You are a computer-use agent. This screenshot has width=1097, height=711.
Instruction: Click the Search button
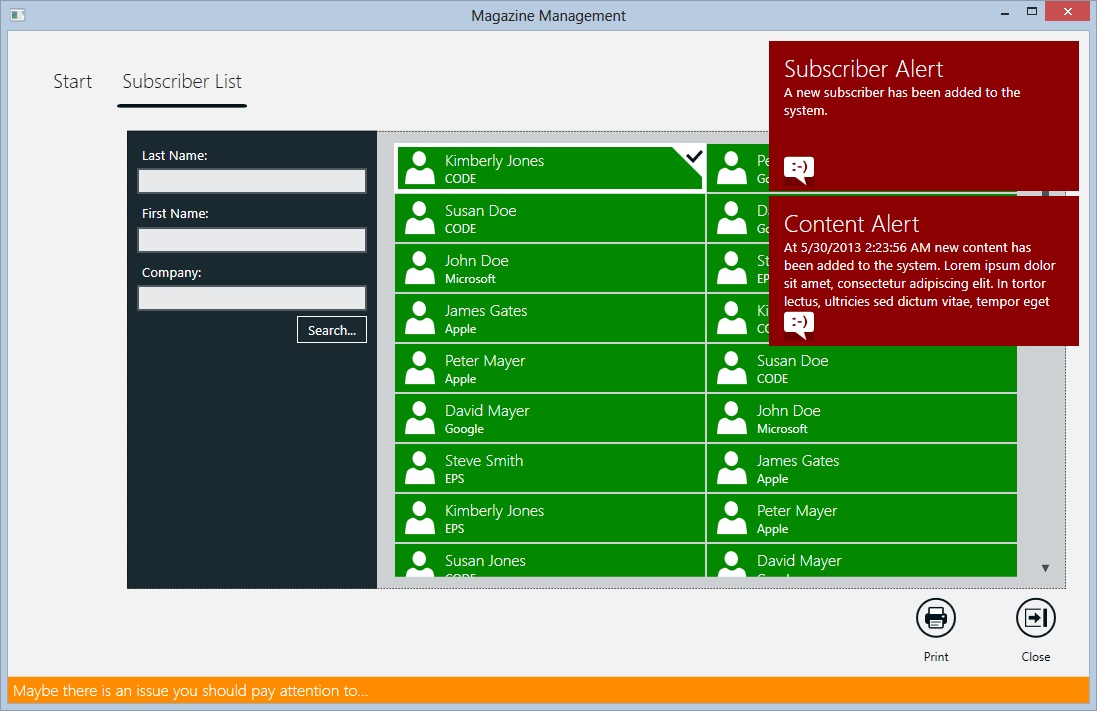pyautogui.click(x=331, y=329)
